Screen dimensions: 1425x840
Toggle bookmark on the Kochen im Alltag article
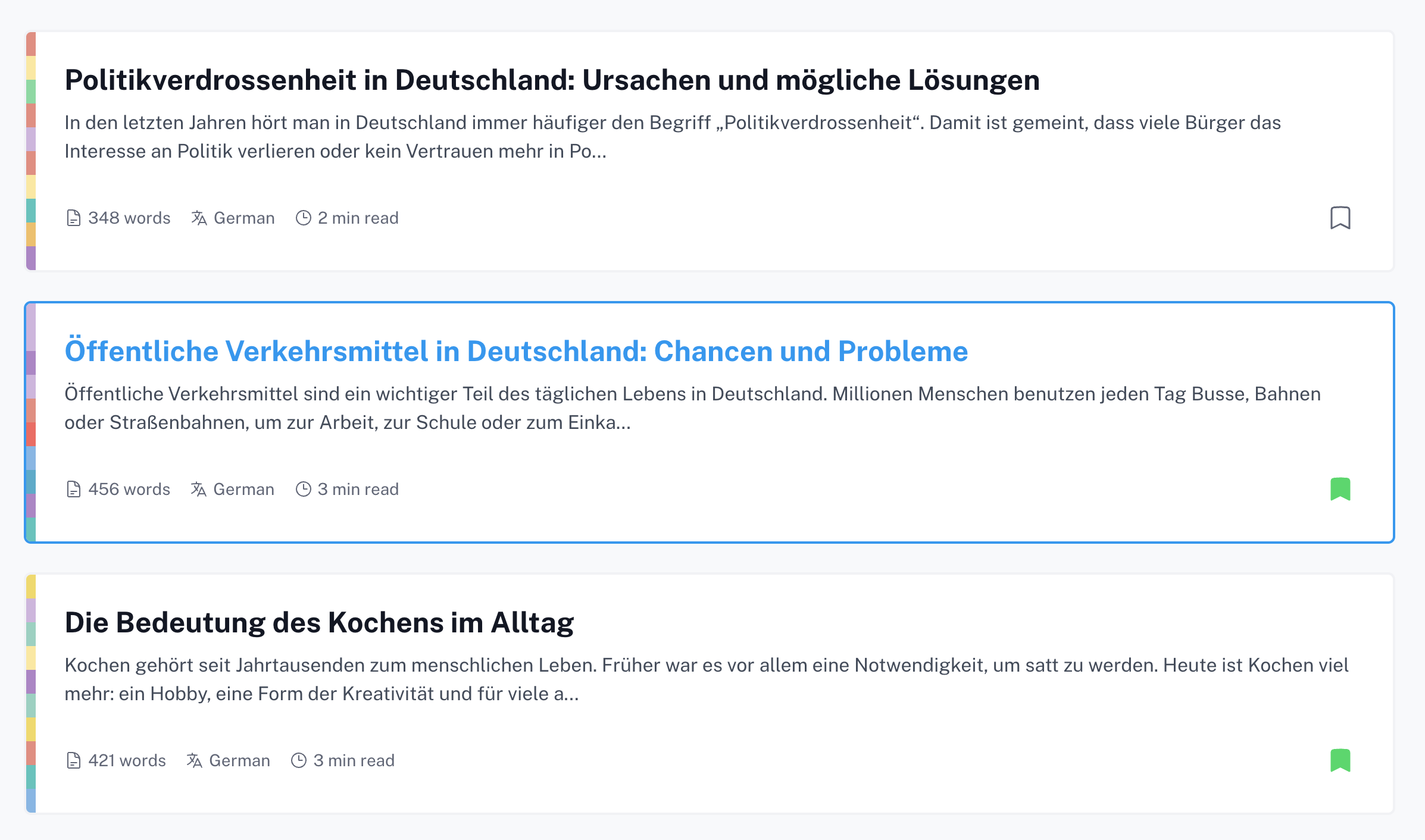(x=1340, y=760)
